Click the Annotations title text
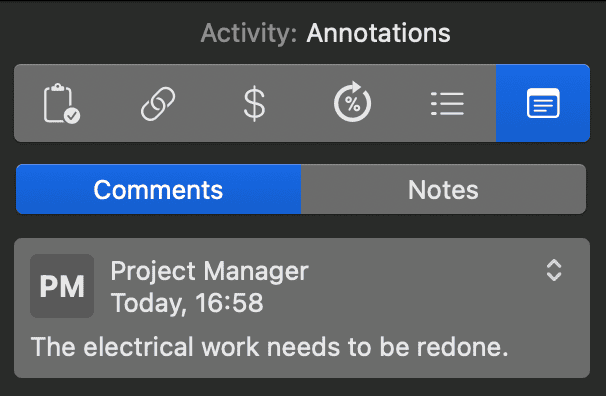 378,33
